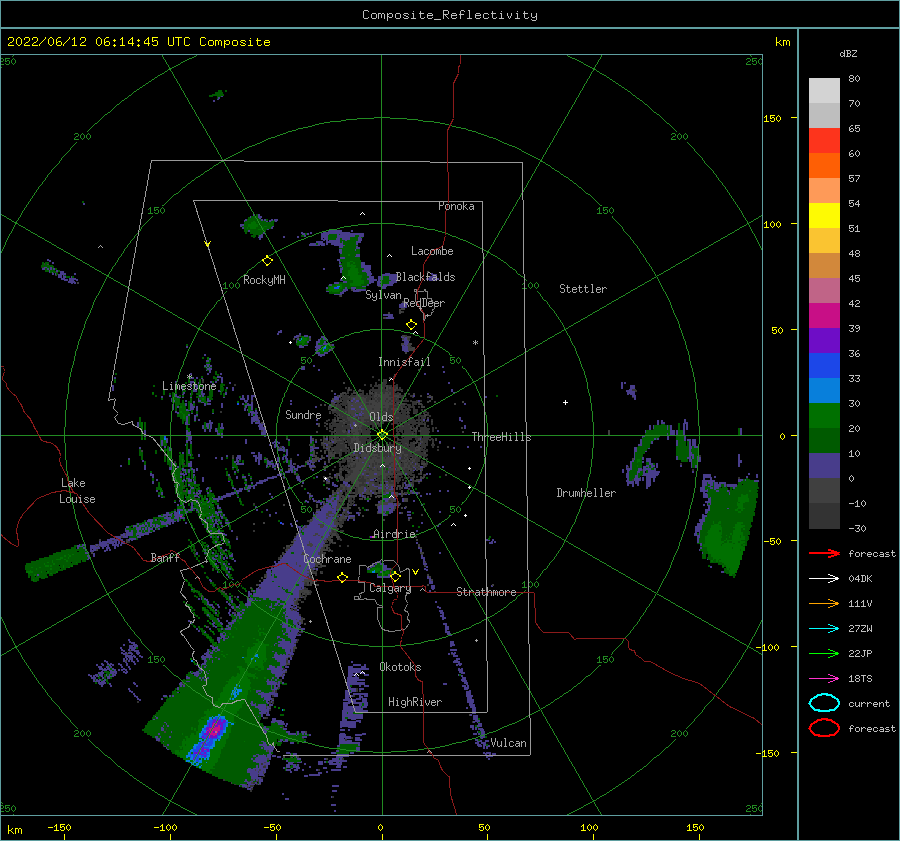Click the Stettler city label
The width and height of the screenshot is (900, 841).
point(583,289)
